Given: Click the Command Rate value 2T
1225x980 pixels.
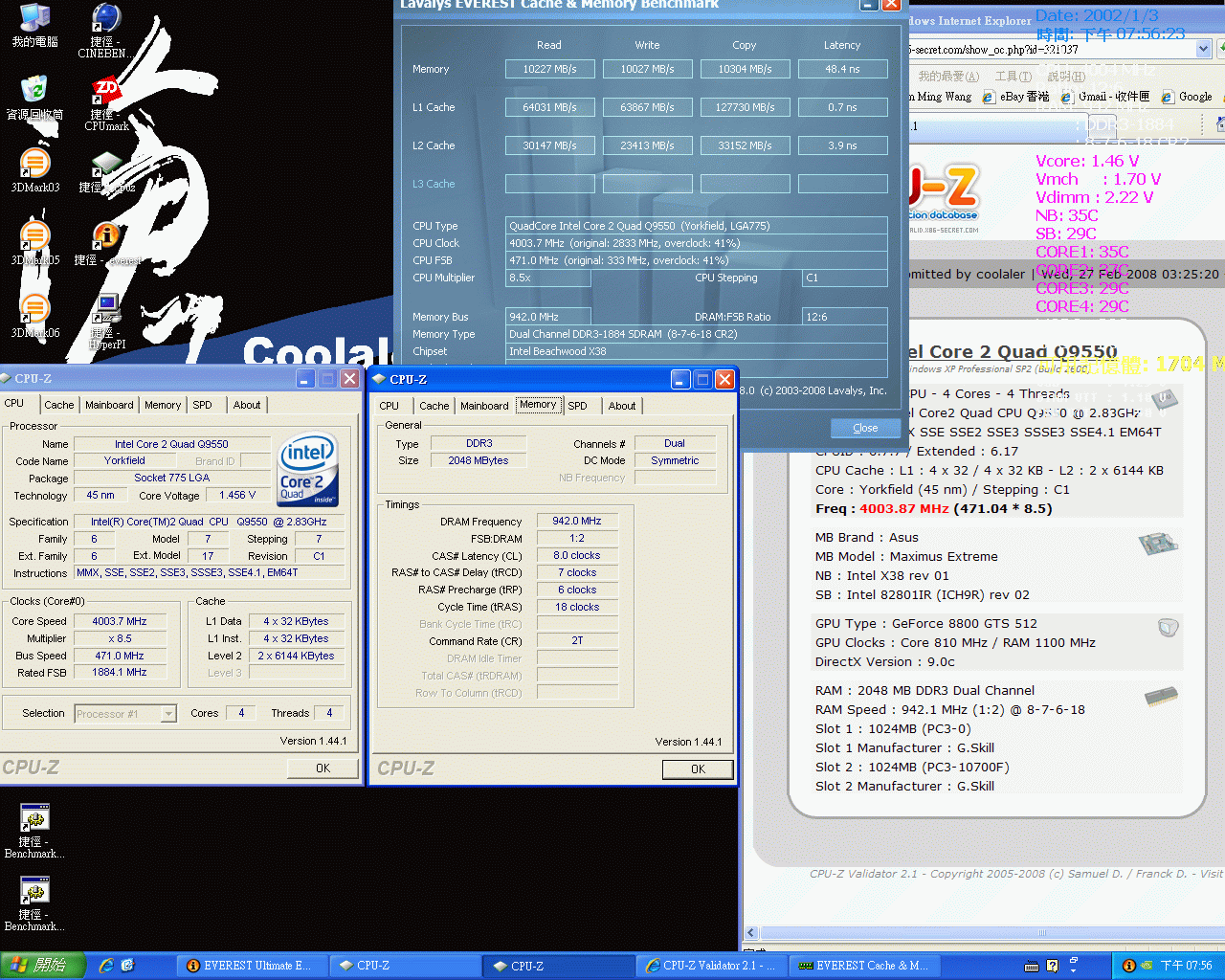Looking at the screenshot, I should [577, 641].
